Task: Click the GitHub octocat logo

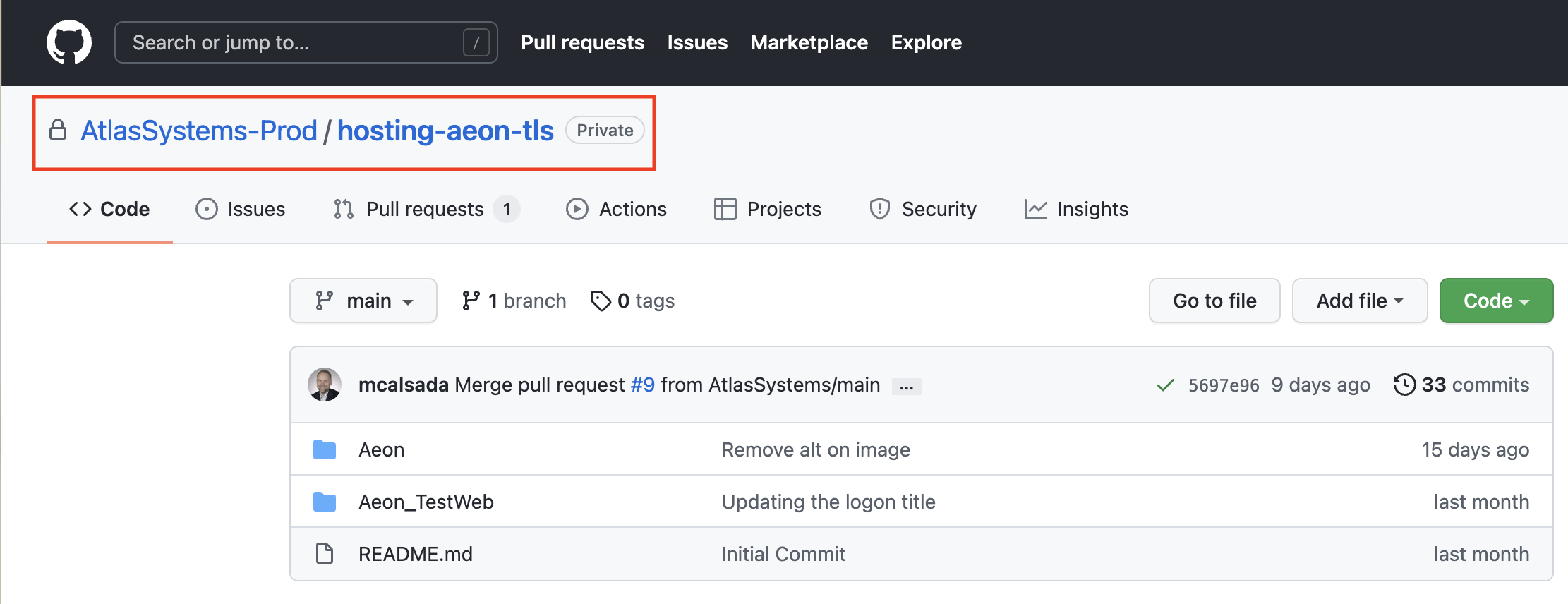Action: [68, 42]
